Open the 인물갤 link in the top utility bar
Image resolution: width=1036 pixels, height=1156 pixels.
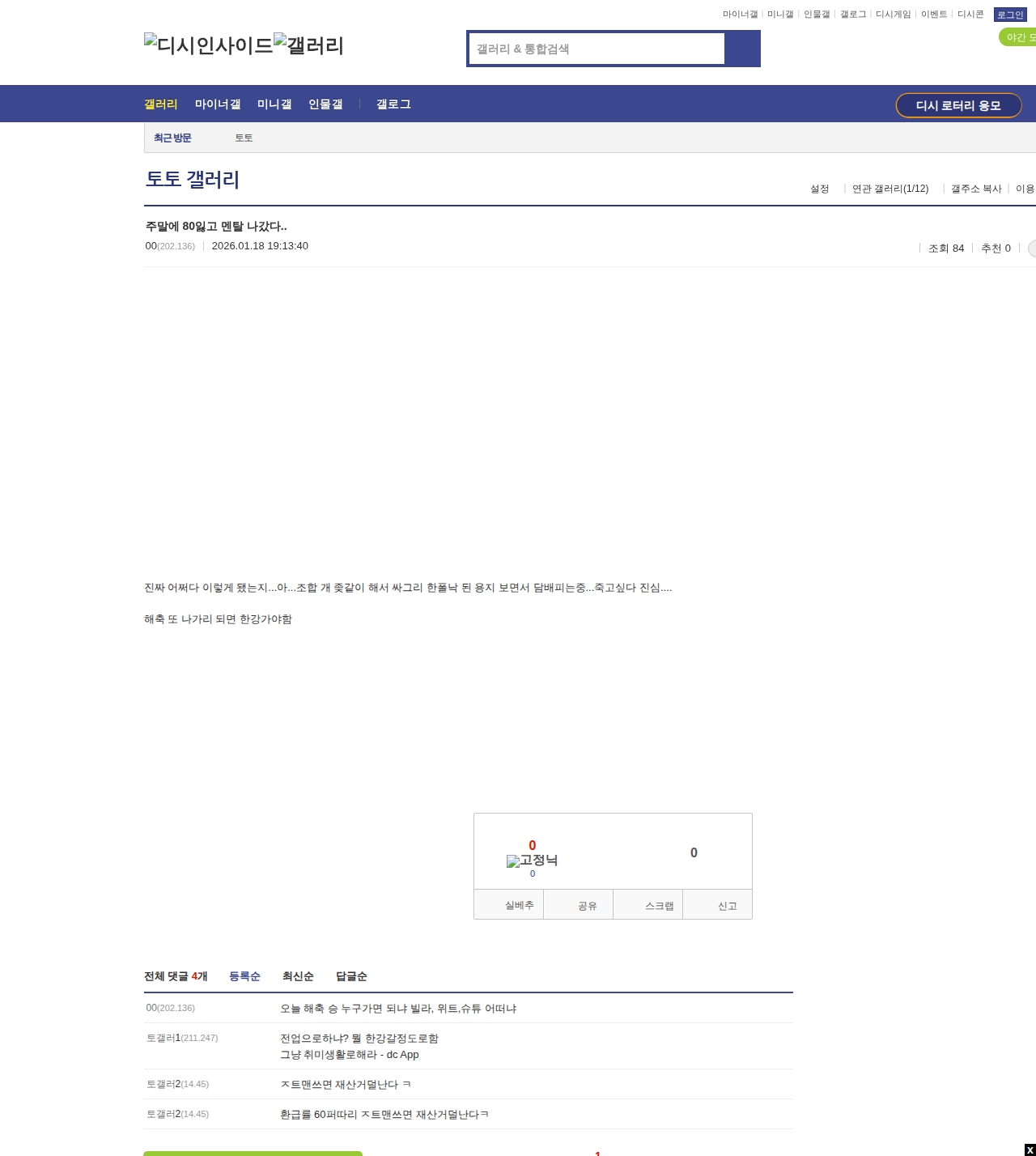[x=817, y=15]
